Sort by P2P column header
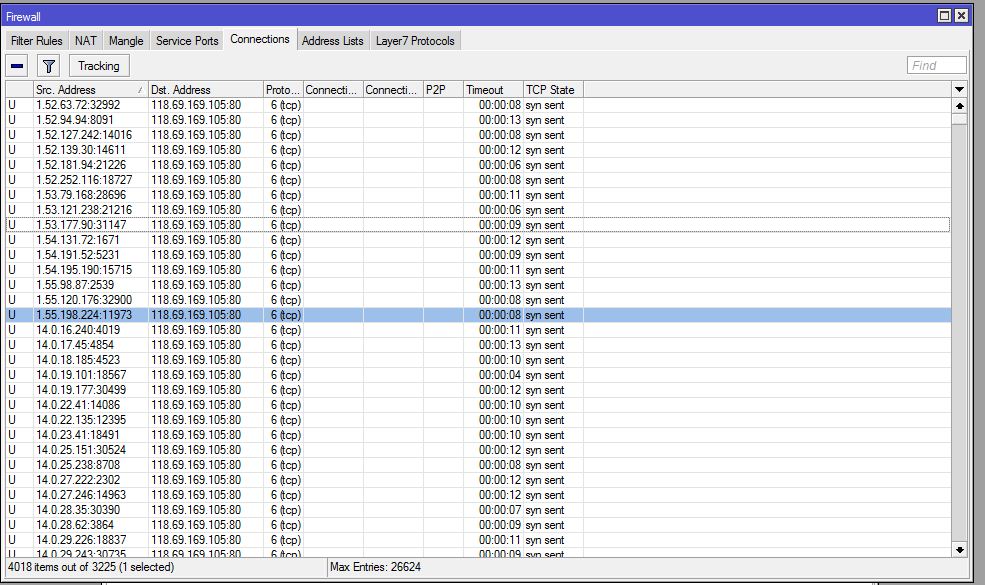This screenshot has width=985, height=585. point(443,90)
